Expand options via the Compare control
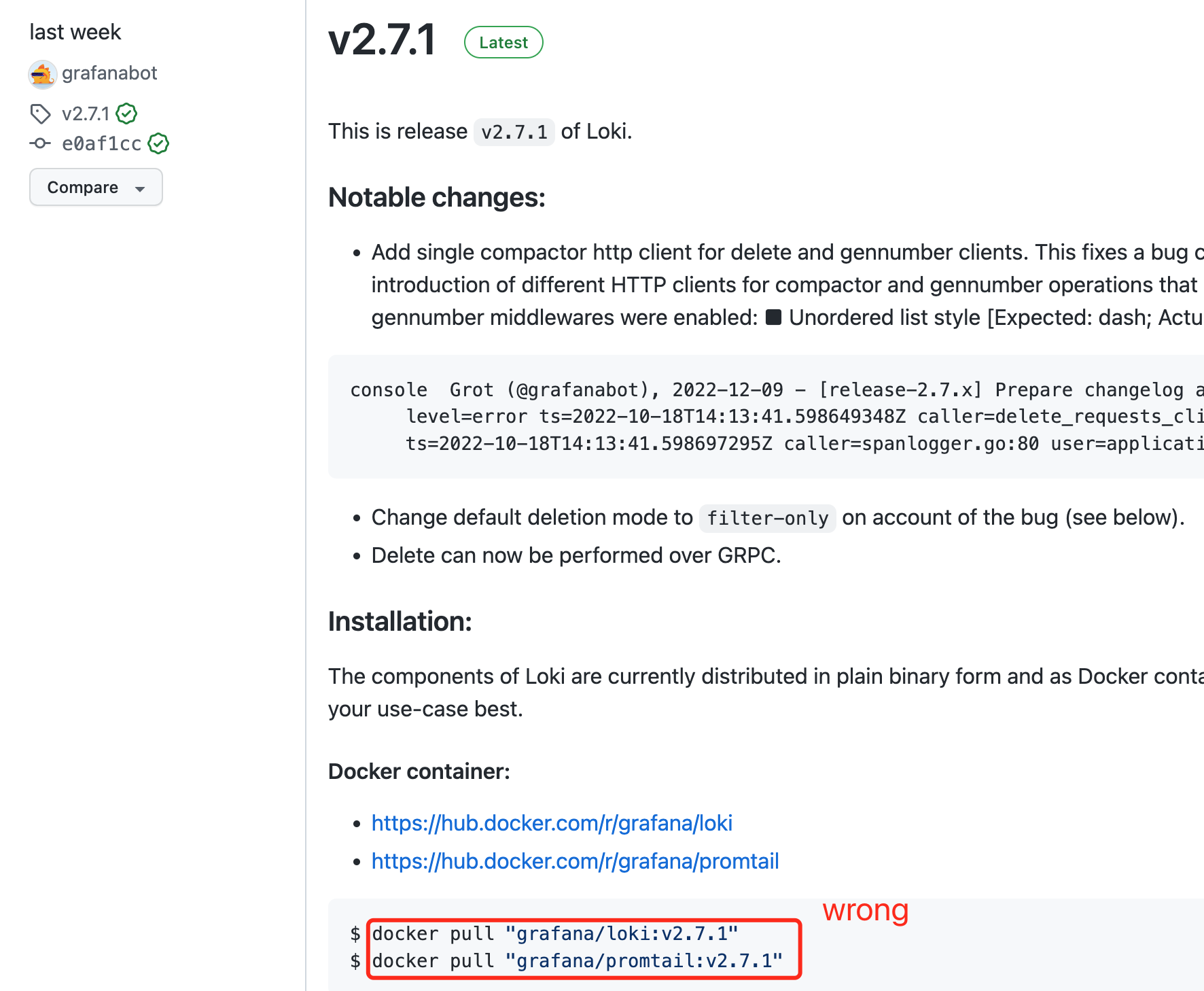Image resolution: width=1204 pixels, height=991 pixels. tap(96, 187)
